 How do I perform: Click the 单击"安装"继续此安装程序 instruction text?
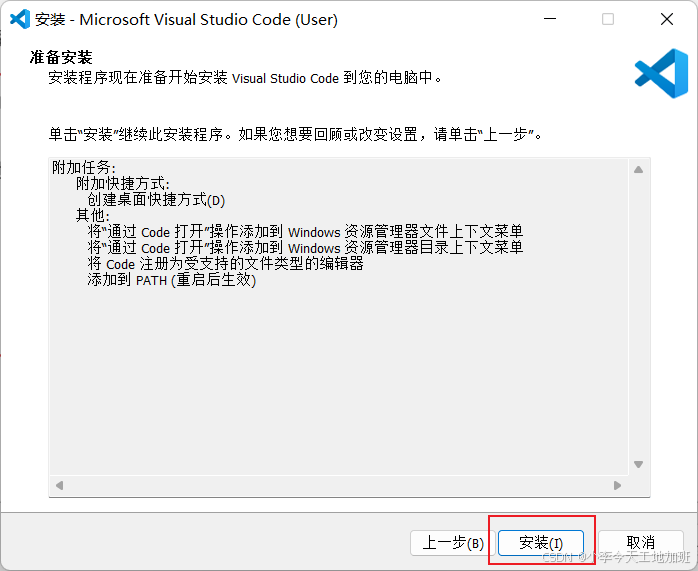click(296, 134)
